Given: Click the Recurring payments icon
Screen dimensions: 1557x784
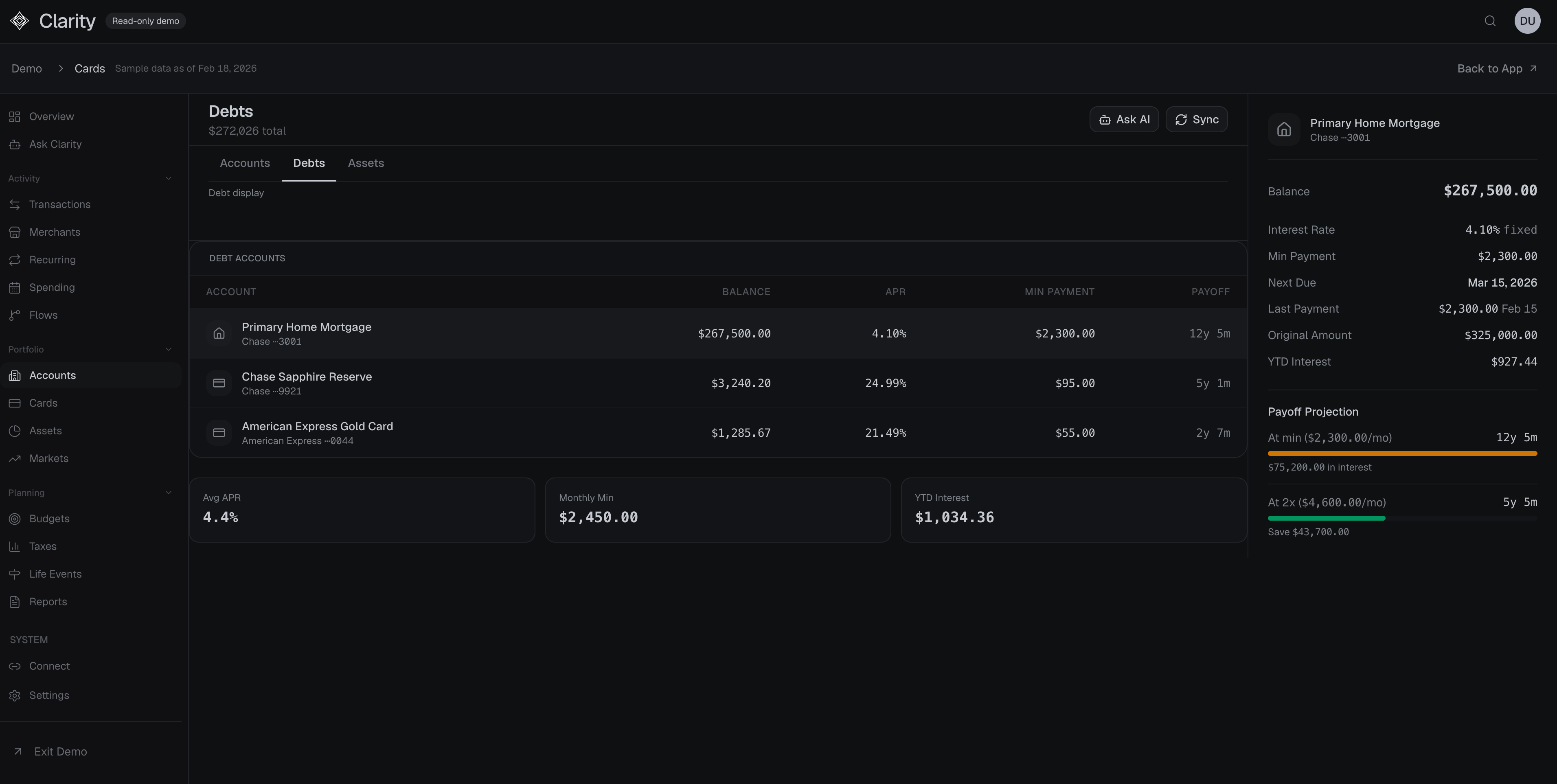Looking at the screenshot, I should coord(15,259).
